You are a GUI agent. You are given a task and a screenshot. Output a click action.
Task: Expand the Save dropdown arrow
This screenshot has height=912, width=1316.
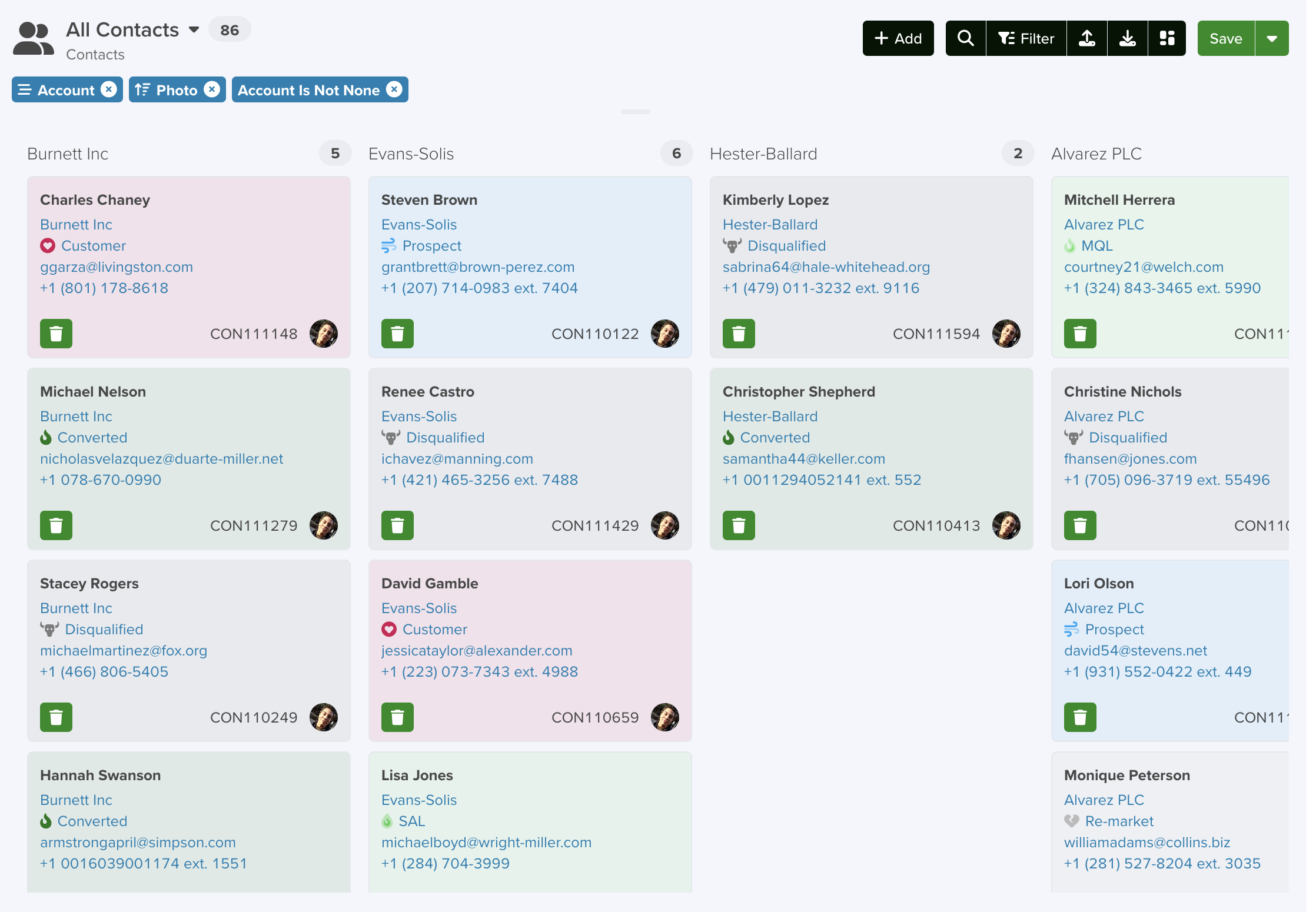pyautogui.click(x=1272, y=38)
